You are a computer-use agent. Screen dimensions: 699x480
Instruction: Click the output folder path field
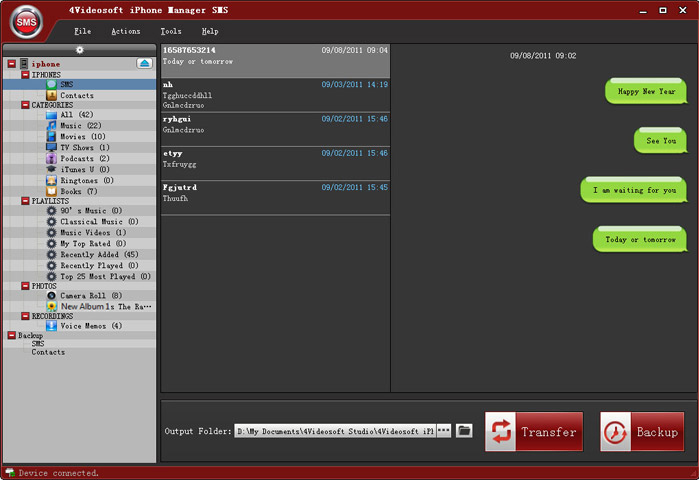coord(335,431)
